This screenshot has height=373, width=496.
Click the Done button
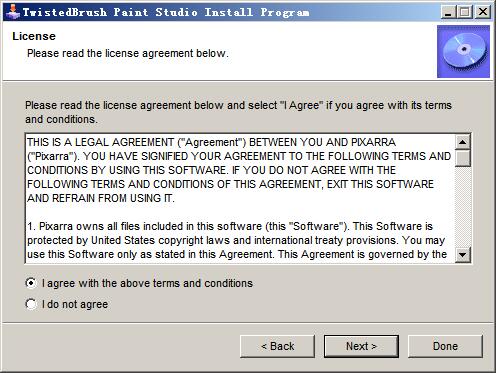[445, 346]
